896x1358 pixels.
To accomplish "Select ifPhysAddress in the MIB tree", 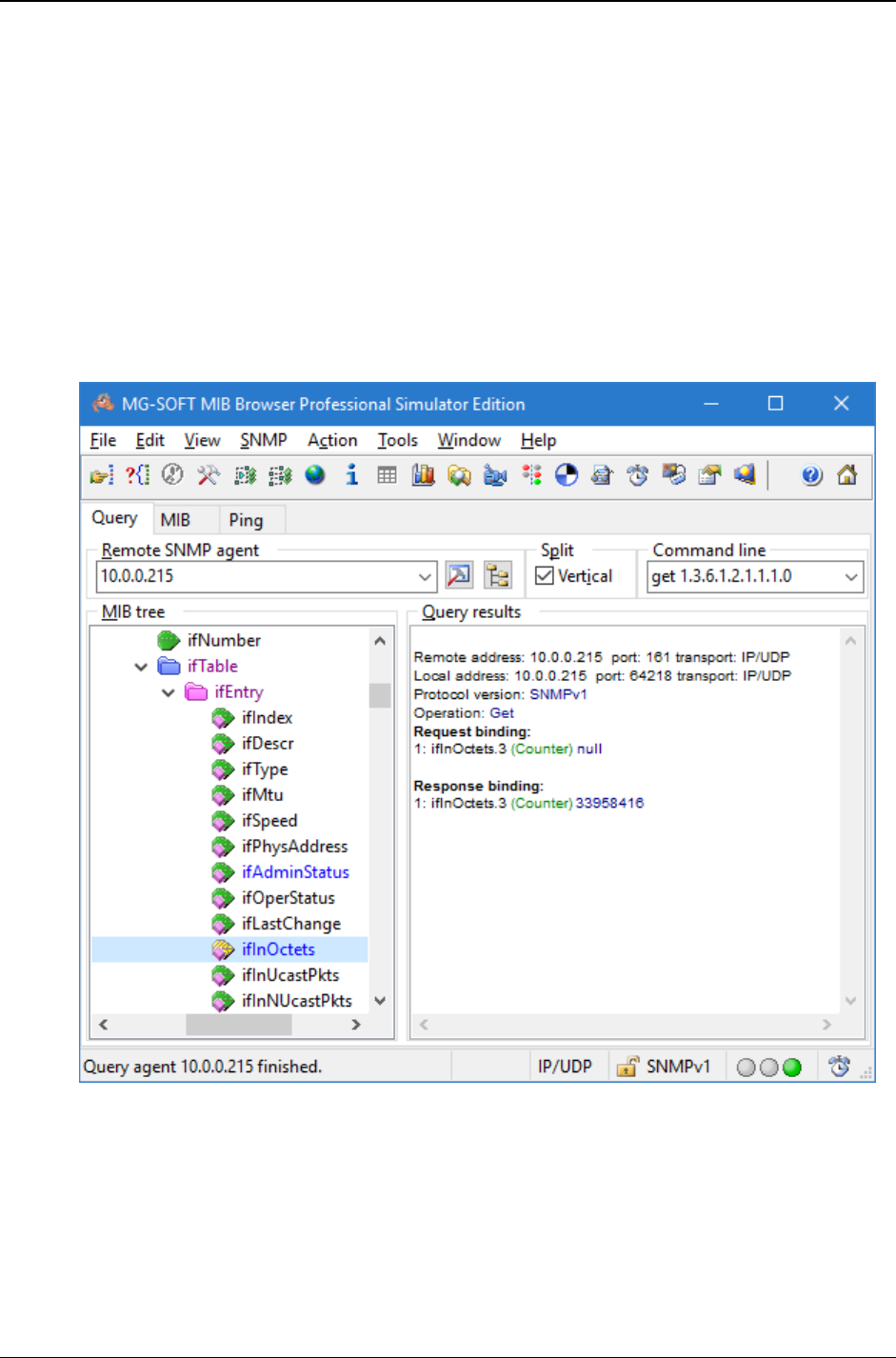I will coord(294,846).
